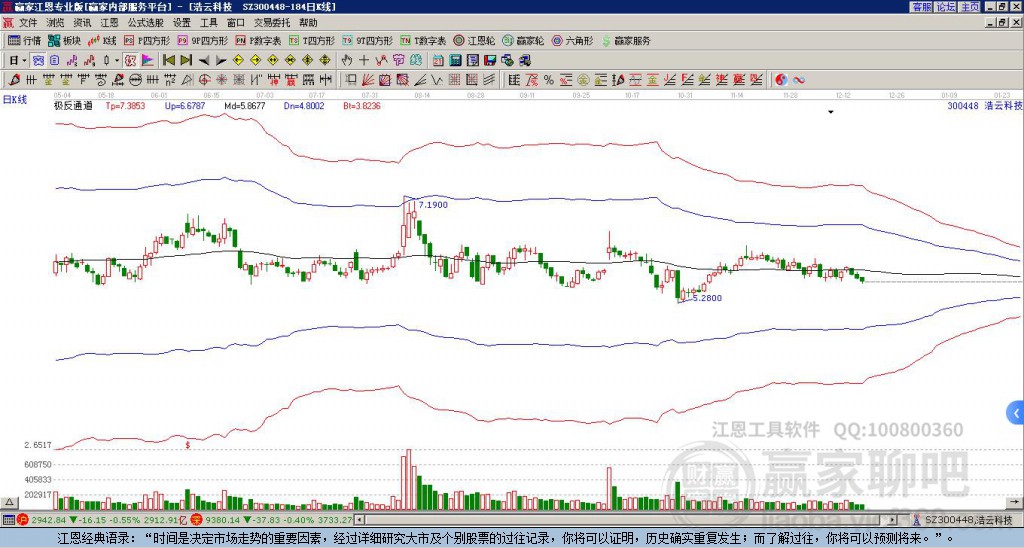Click the first yellow diamond arrow icon
This screenshot has height=548, width=1024.
tap(238, 61)
